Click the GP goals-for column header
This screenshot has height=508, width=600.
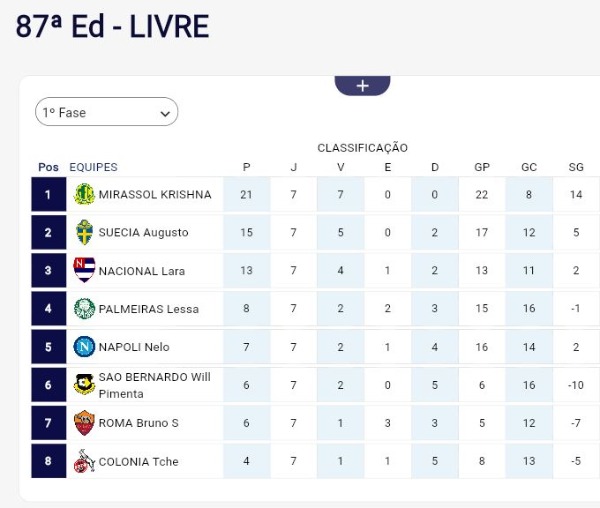click(482, 167)
